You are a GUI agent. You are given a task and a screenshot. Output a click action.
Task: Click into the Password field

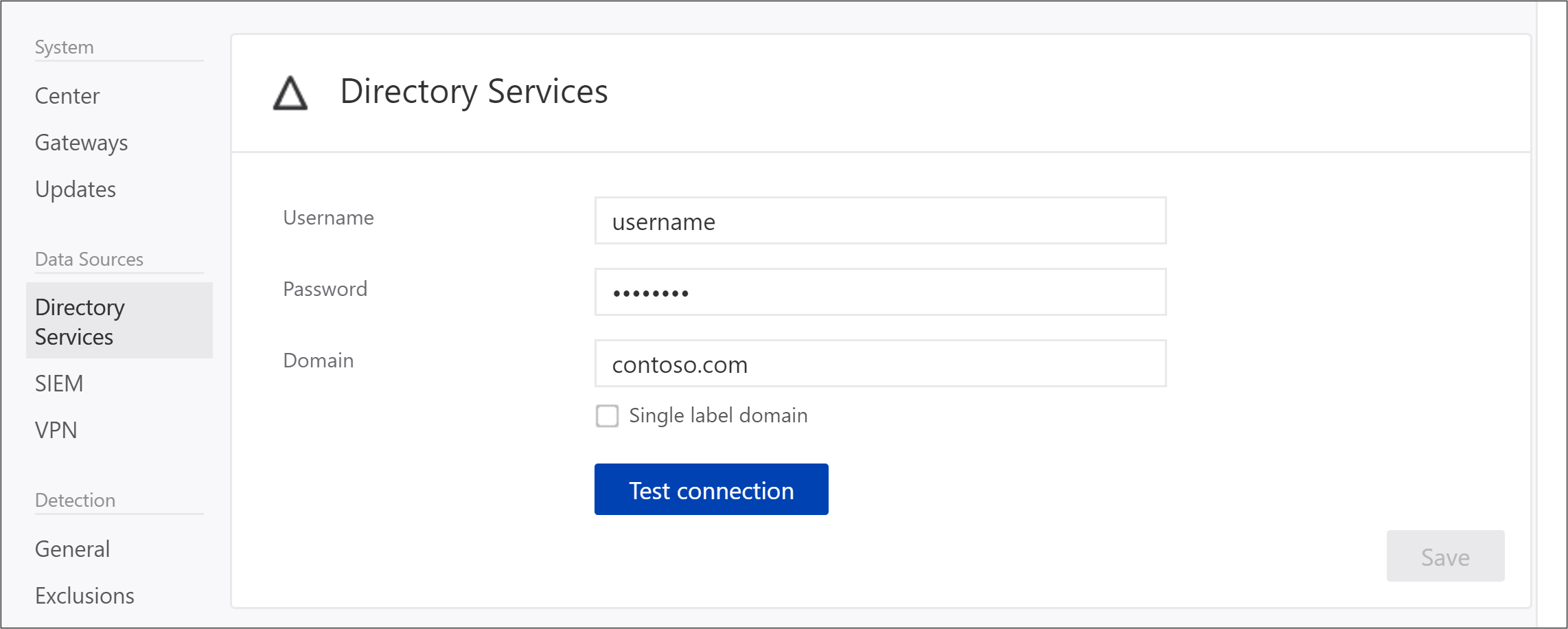click(880, 292)
